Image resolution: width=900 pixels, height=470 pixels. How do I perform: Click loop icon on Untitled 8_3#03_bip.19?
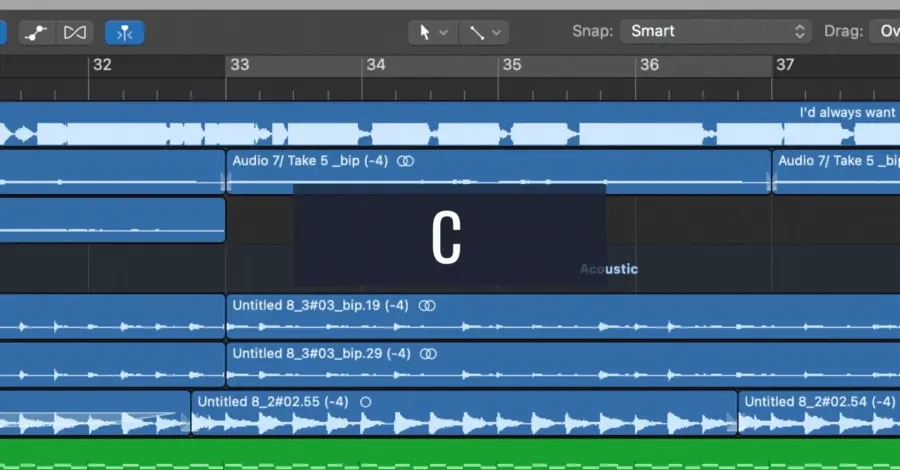tap(427, 306)
